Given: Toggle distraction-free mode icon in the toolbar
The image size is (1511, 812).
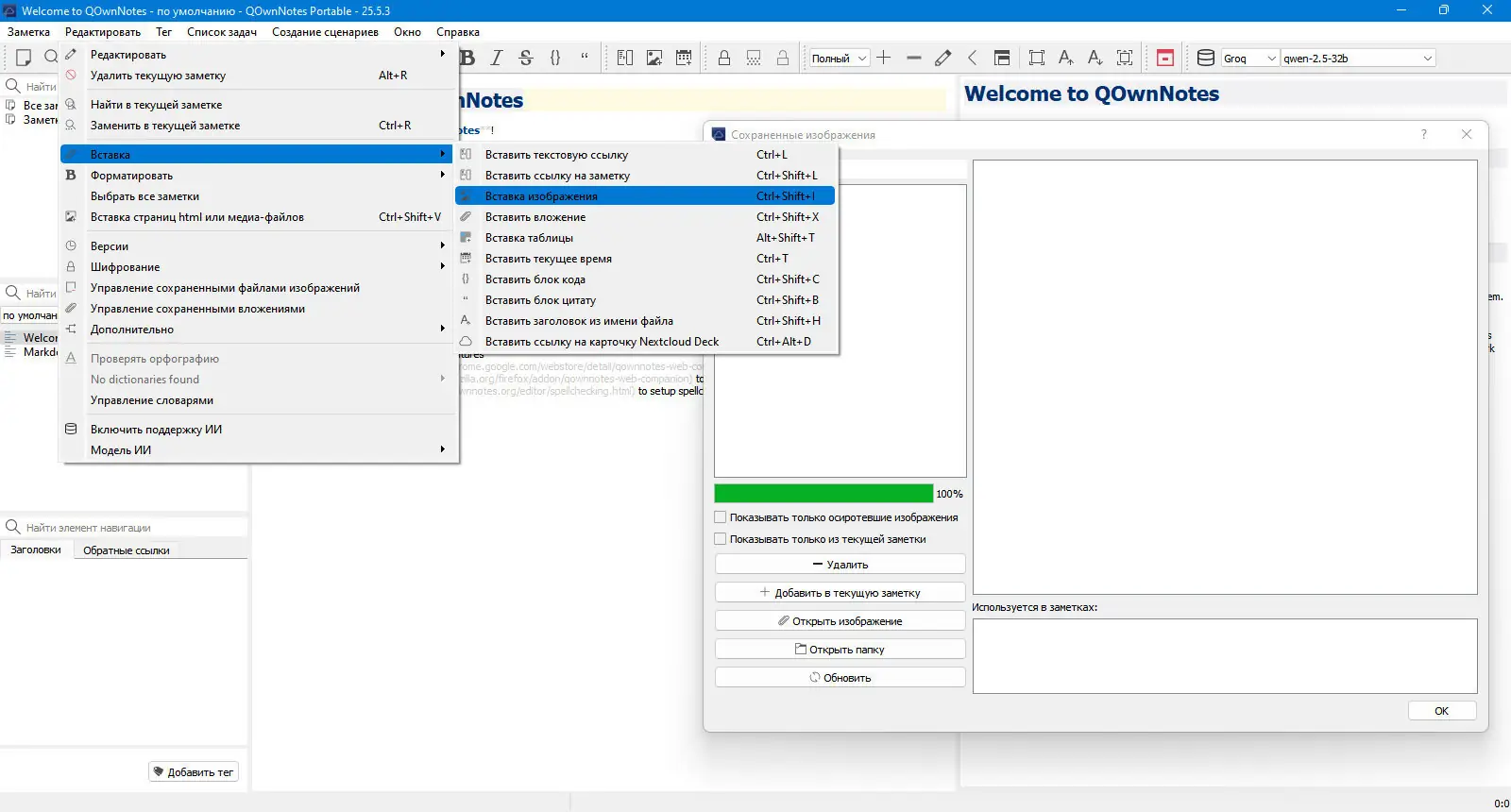Looking at the screenshot, I should point(1037,58).
